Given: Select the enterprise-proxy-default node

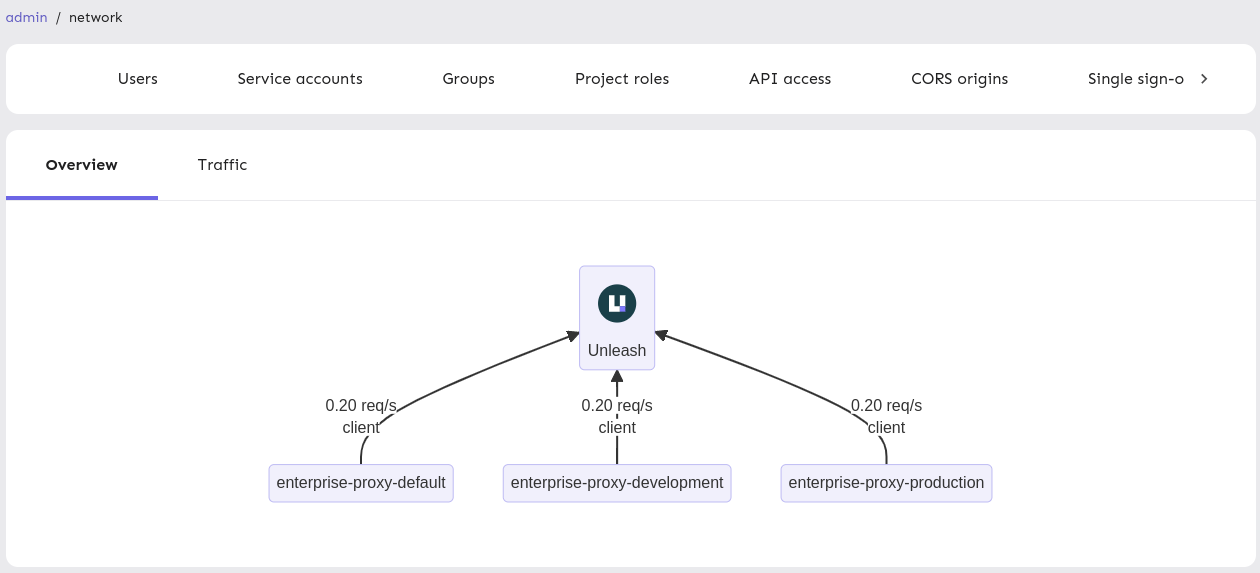Looking at the screenshot, I should point(361,483).
